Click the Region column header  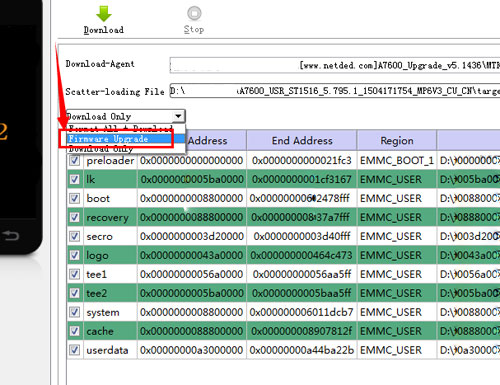397,141
